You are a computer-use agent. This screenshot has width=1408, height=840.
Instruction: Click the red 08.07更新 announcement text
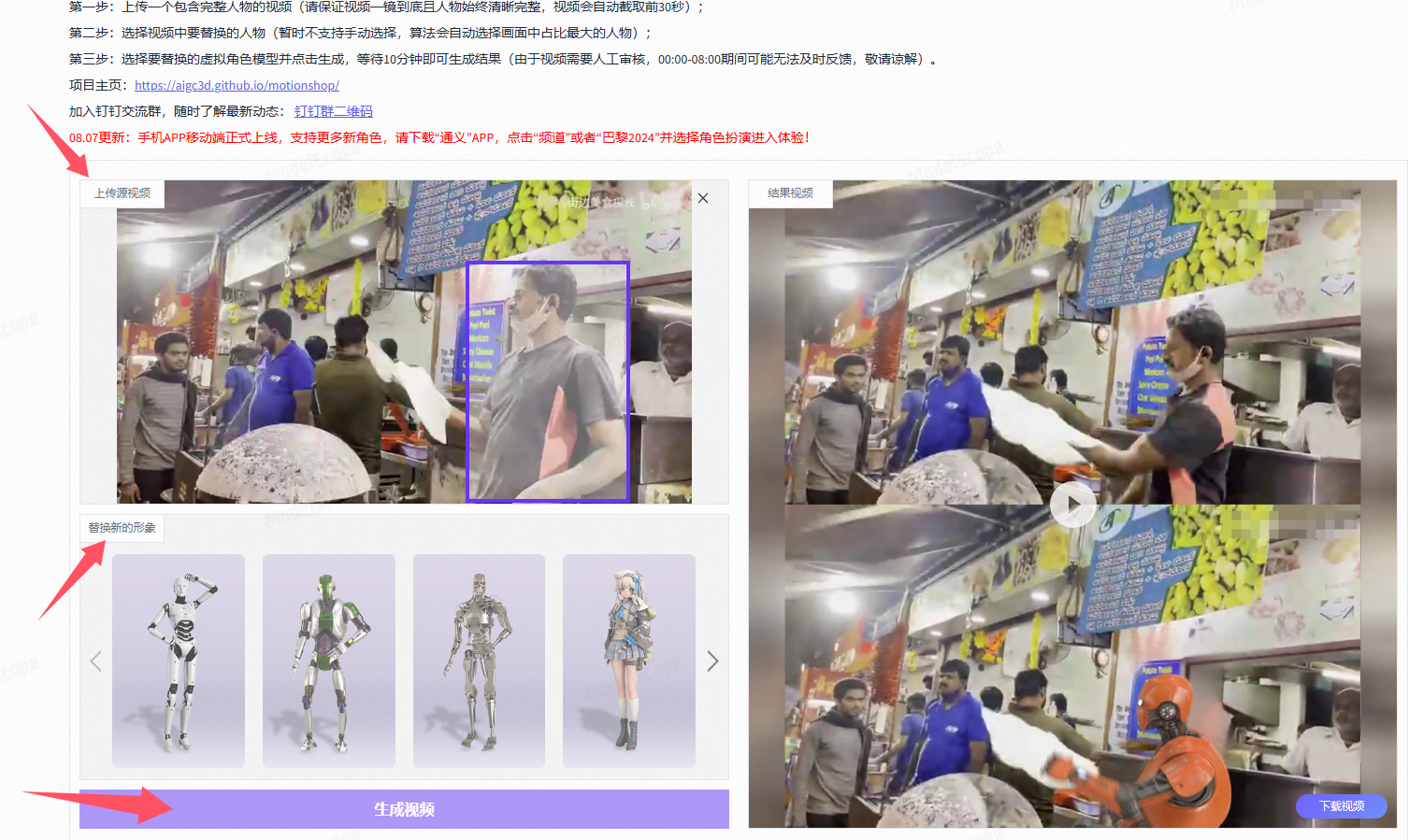coord(439,137)
